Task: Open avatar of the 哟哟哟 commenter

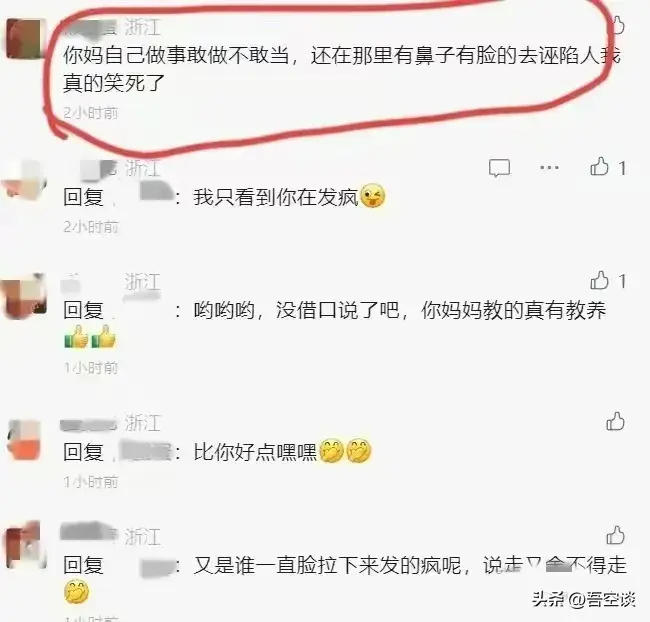Action: (24, 296)
